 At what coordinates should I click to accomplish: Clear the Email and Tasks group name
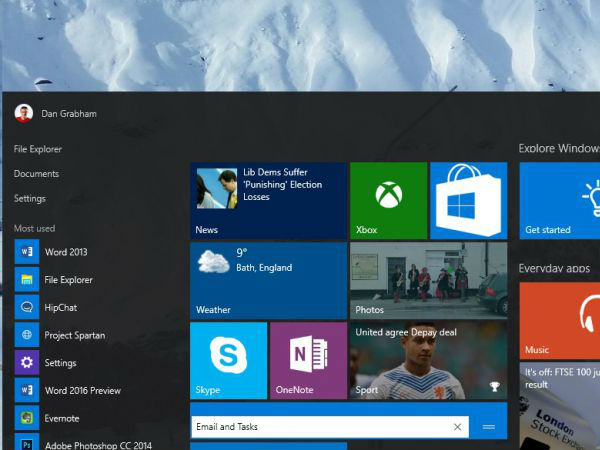pyautogui.click(x=457, y=427)
